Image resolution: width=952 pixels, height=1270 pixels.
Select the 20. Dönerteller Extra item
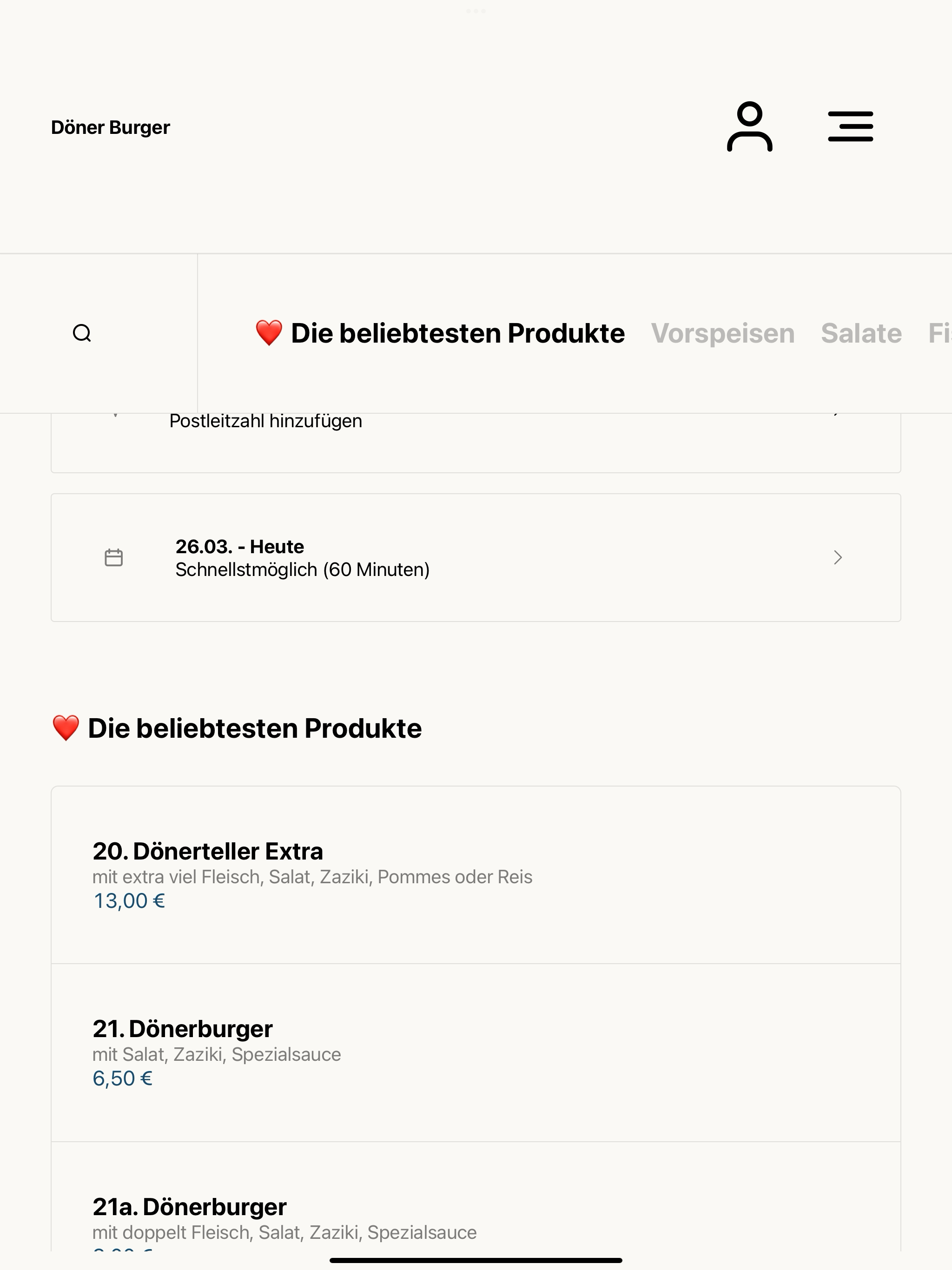(476, 875)
